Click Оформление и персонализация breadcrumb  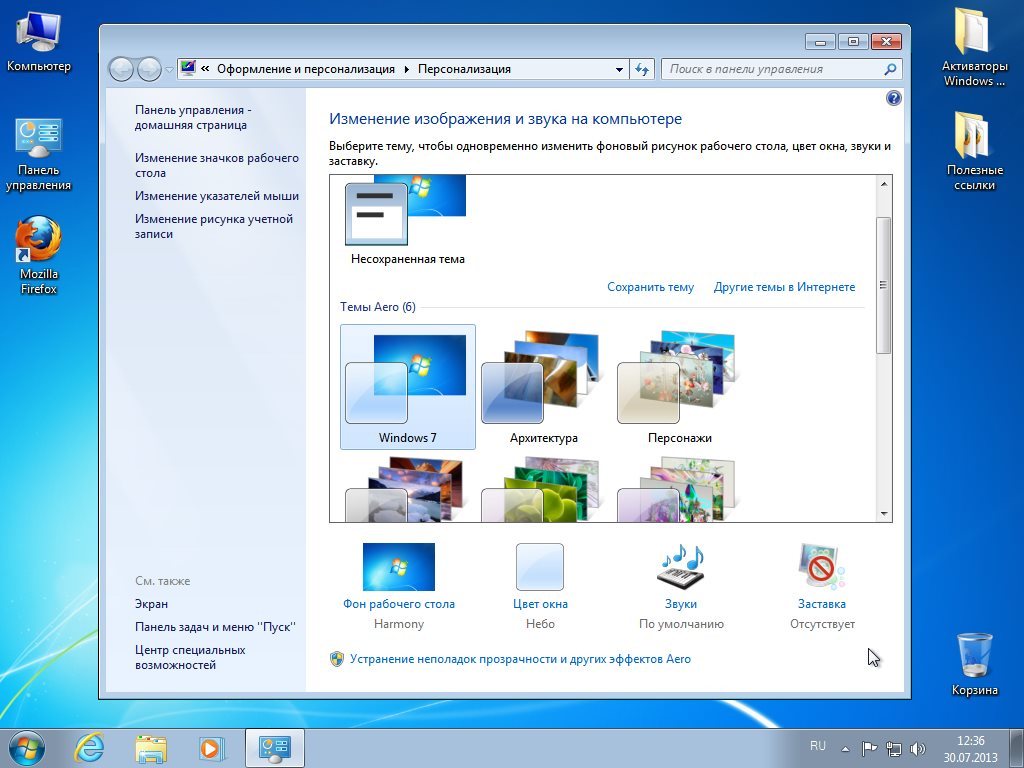point(307,69)
